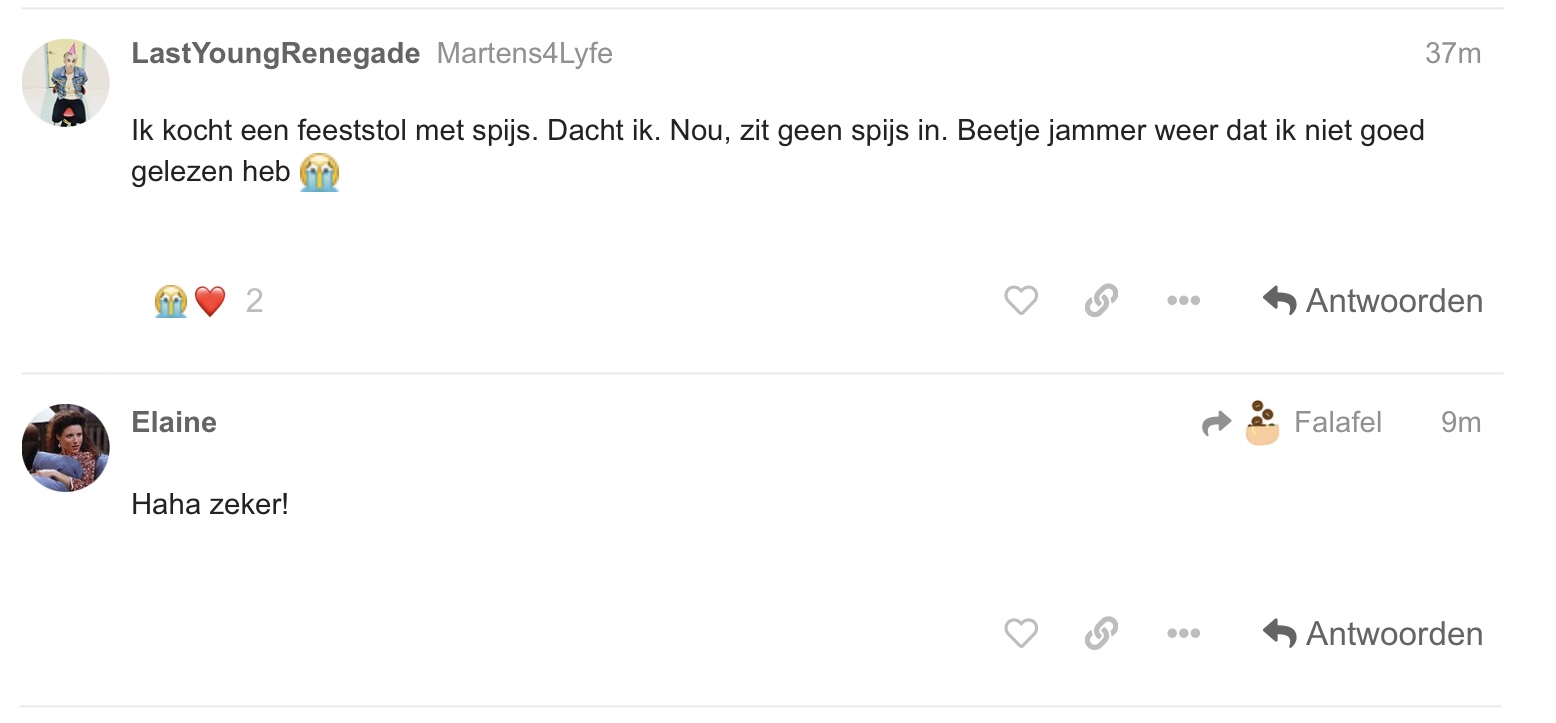The image size is (1556, 723).
Task: View who reacted via the count 2
Action: pos(254,300)
